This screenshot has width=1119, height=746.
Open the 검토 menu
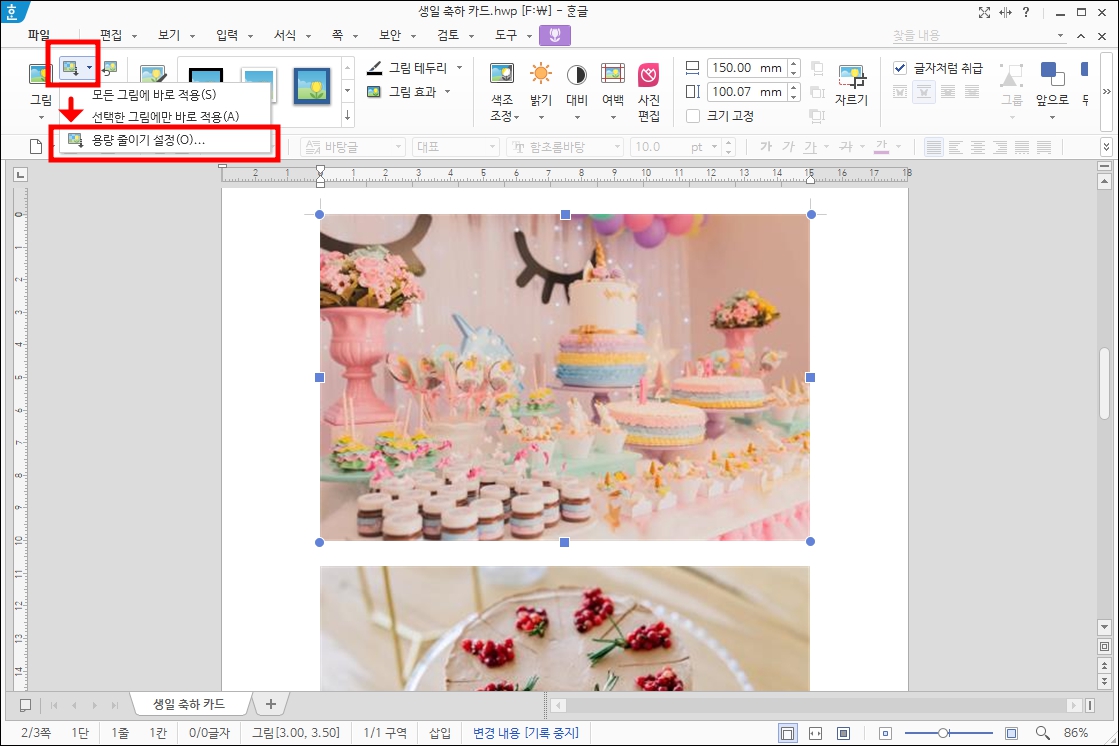click(448, 35)
